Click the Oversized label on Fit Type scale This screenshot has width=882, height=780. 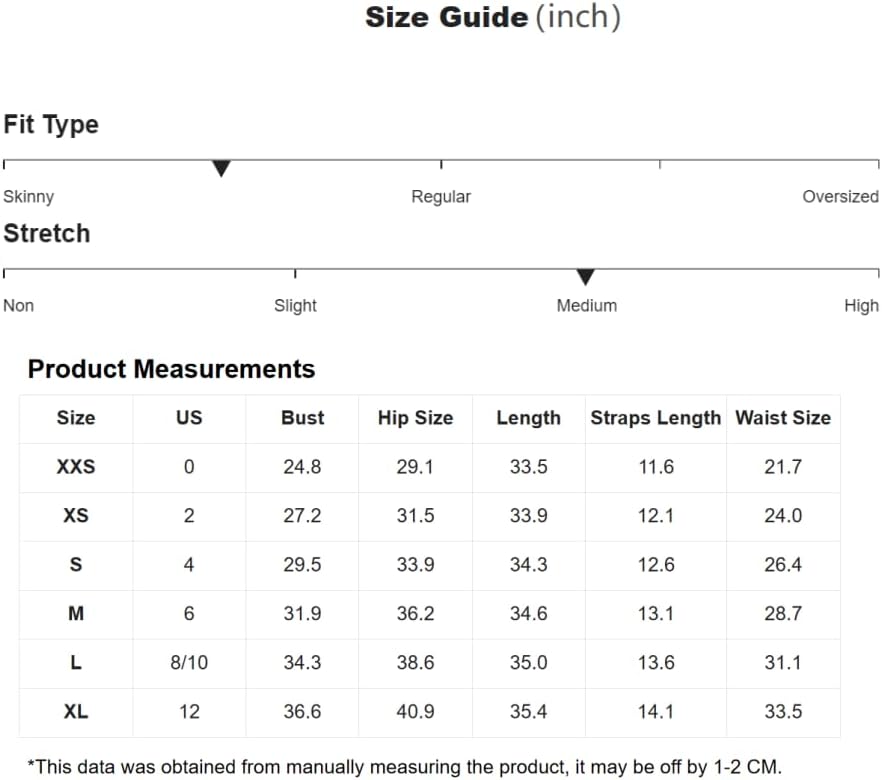point(840,197)
